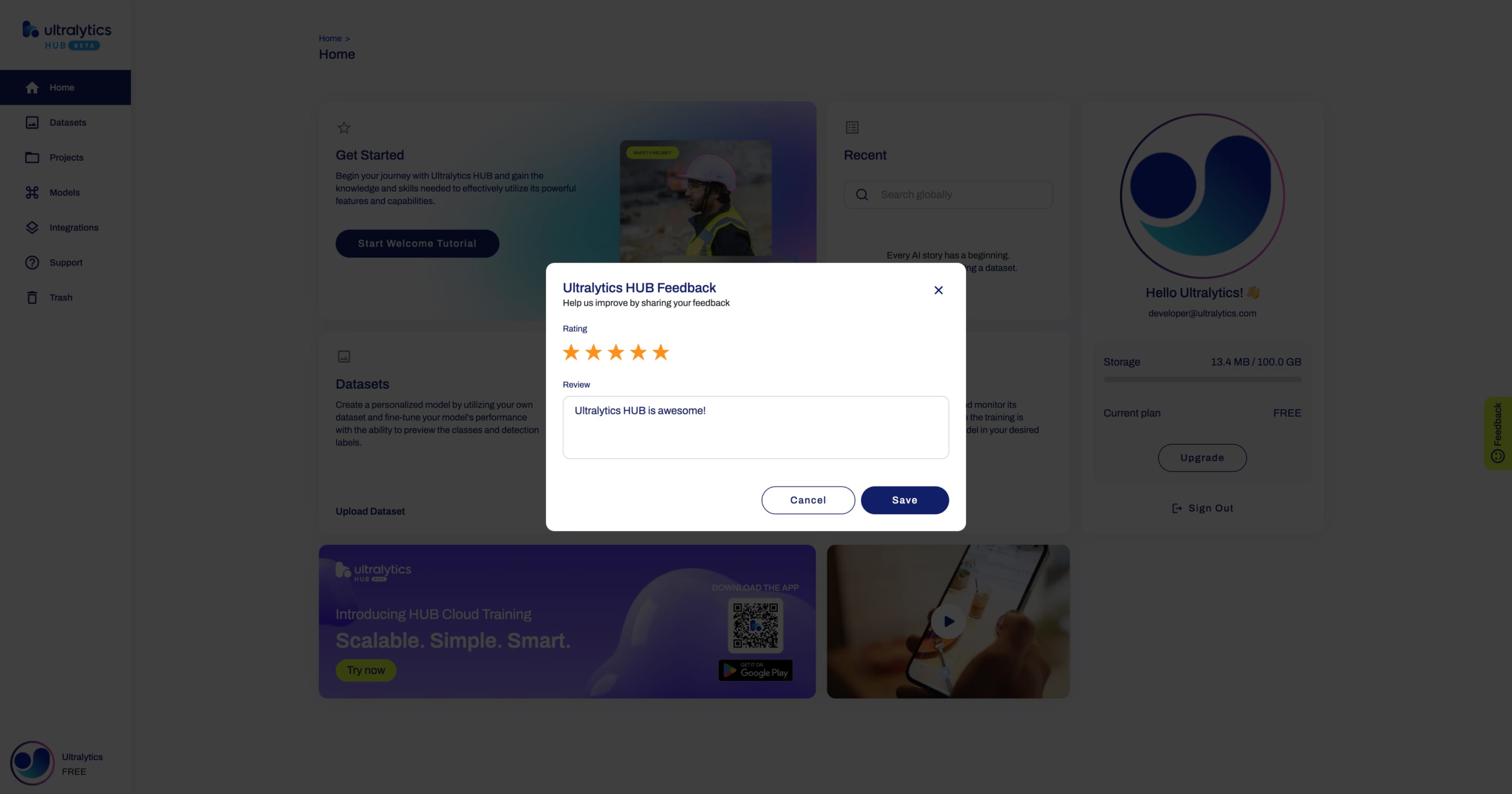
Task: Click the Datasets menu item
Action: click(67, 122)
